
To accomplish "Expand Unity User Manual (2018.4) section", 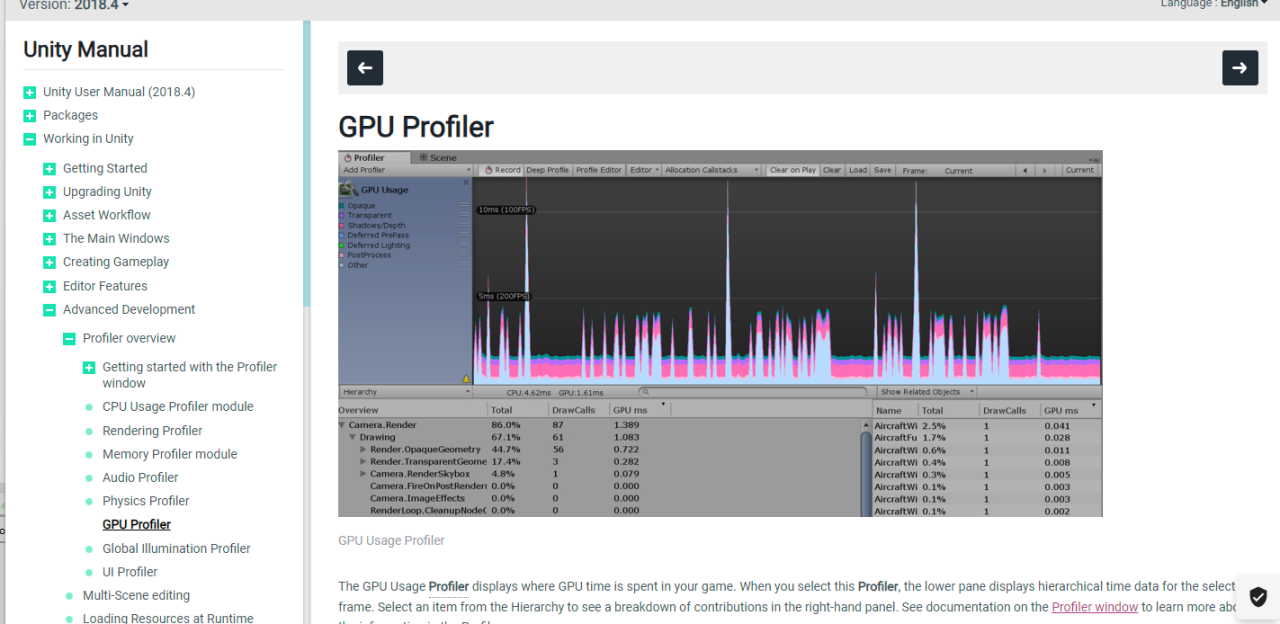I will coord(30,92).
